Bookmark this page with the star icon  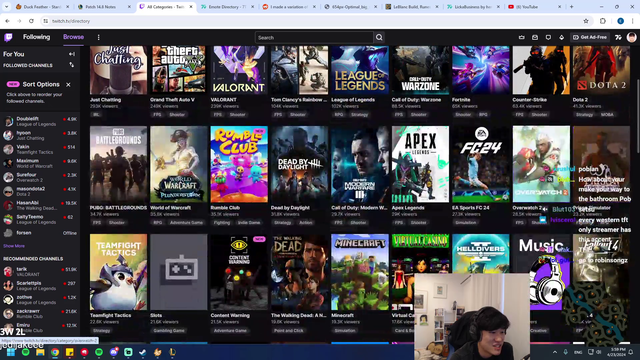point(586,21)
